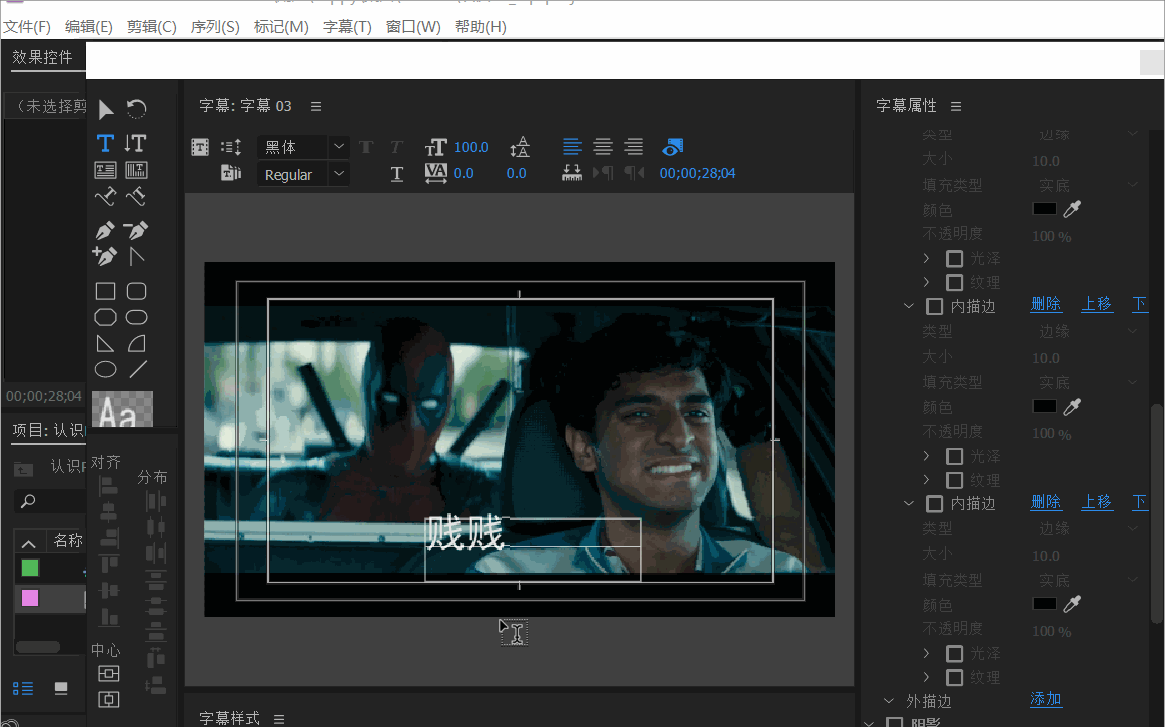
Task: Switch to the 效果控件 tab
Action: 43,57
